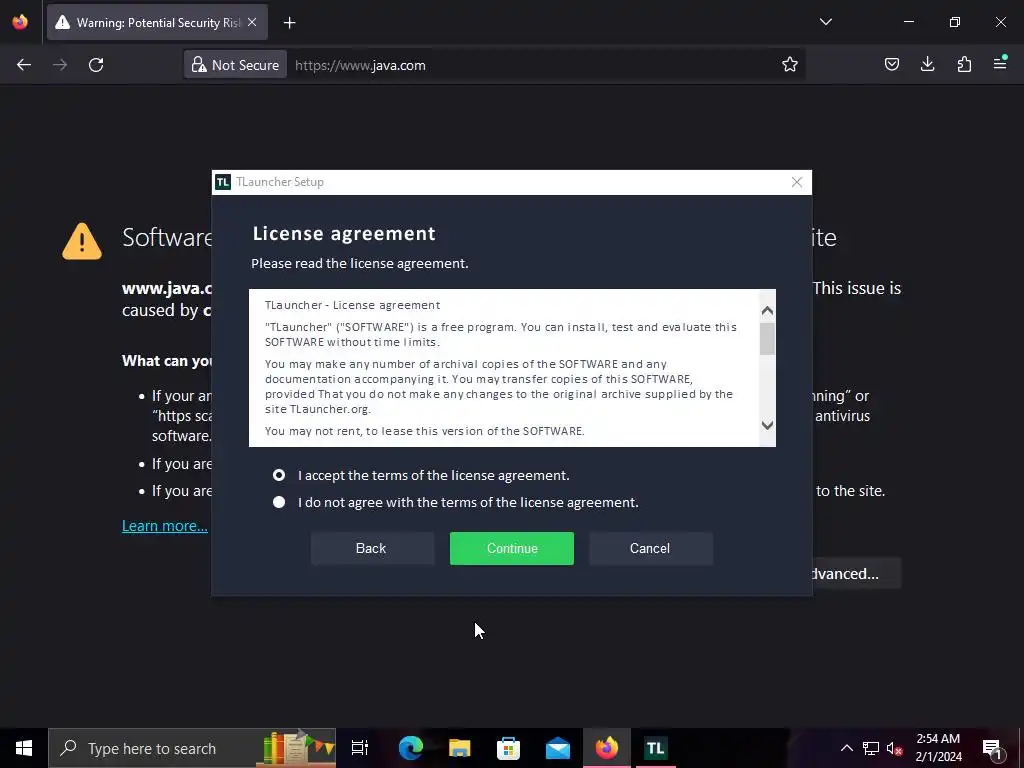Open Task View from taskbar

pos(360,748)
